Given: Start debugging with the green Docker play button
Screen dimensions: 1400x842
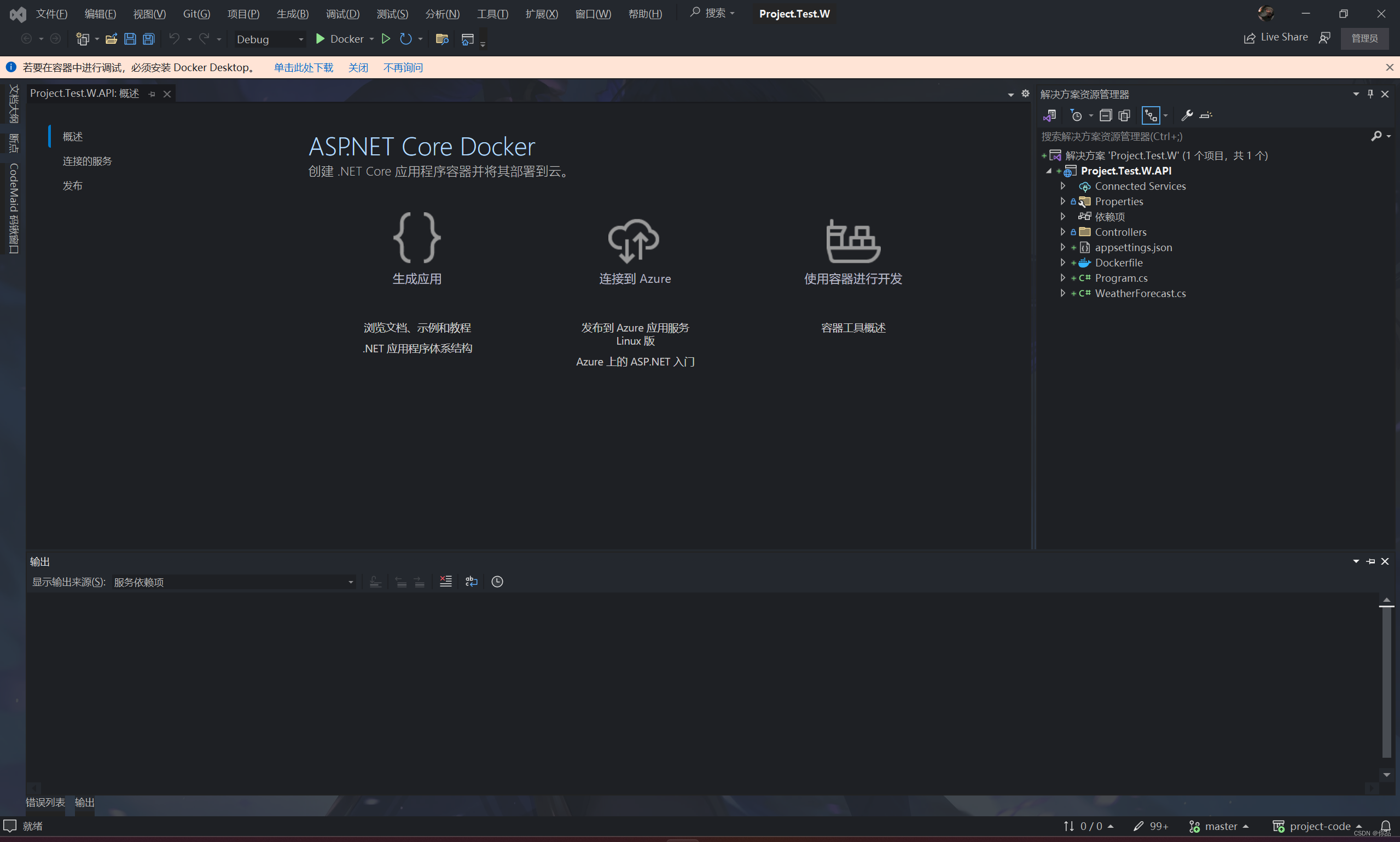Looking at the screenshot, I should (321, 39).
